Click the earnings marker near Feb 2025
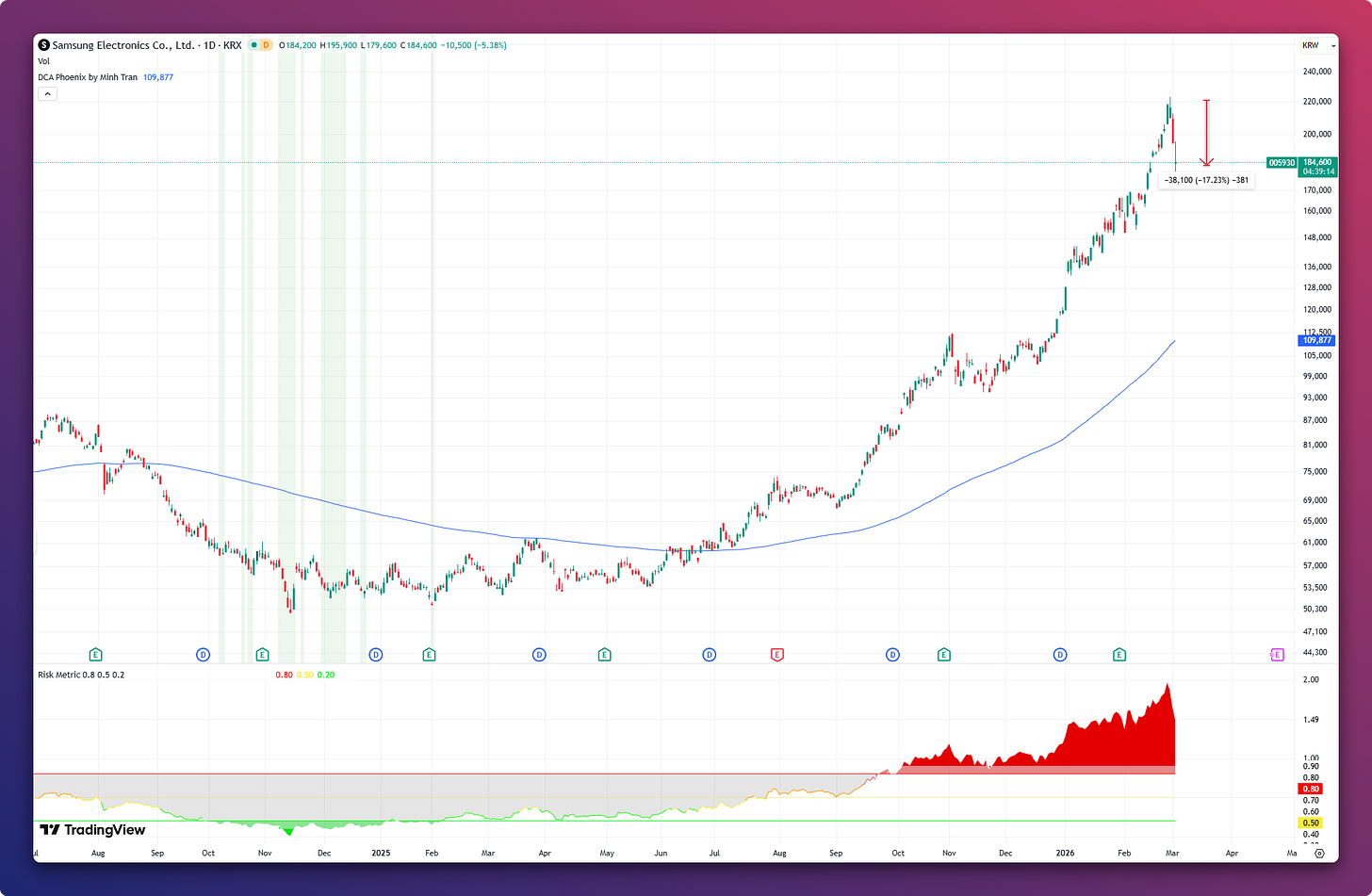Viewport: 1372px width, 896px height. [429, 654]
